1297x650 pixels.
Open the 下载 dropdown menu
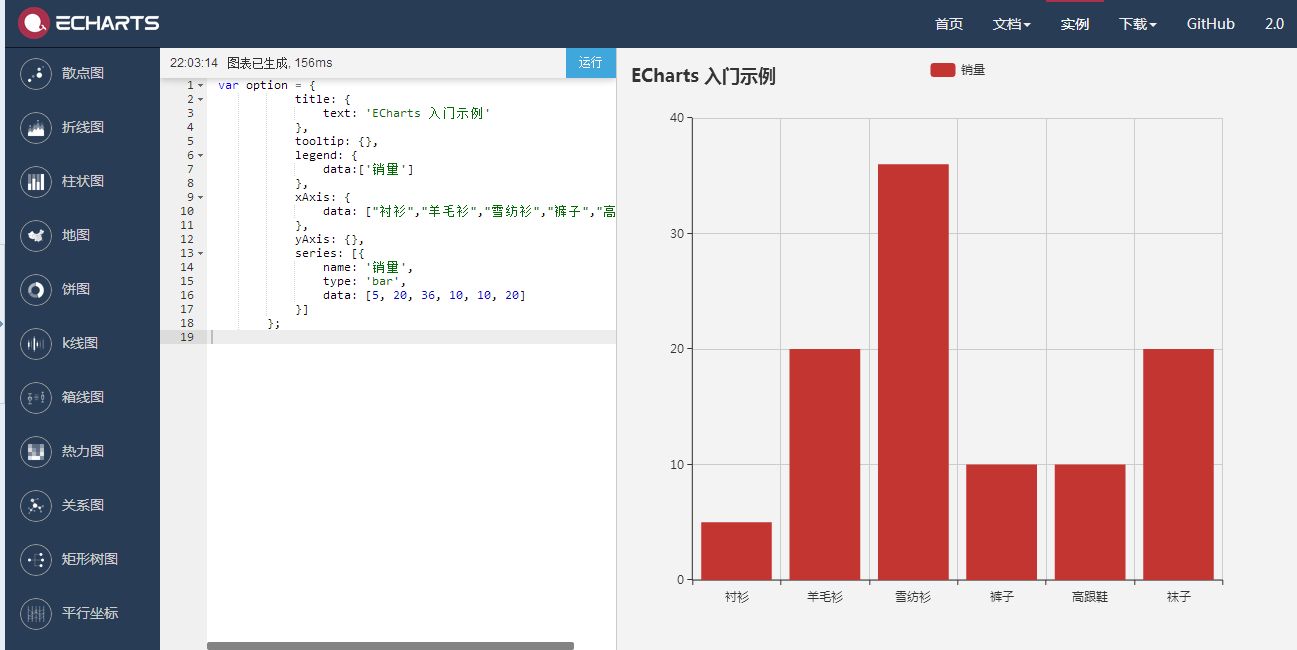(1137, 24)
